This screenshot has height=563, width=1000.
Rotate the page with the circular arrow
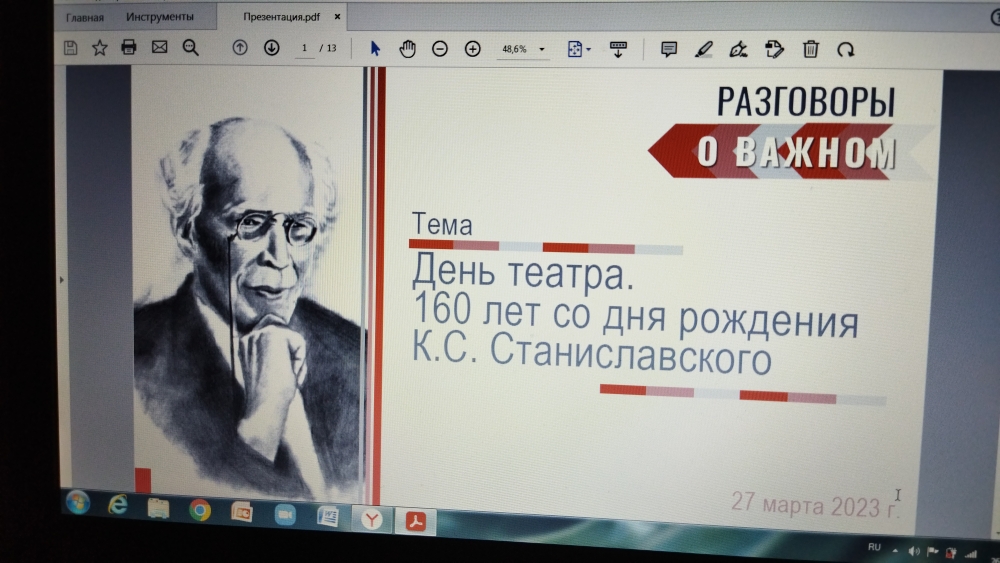846,50
